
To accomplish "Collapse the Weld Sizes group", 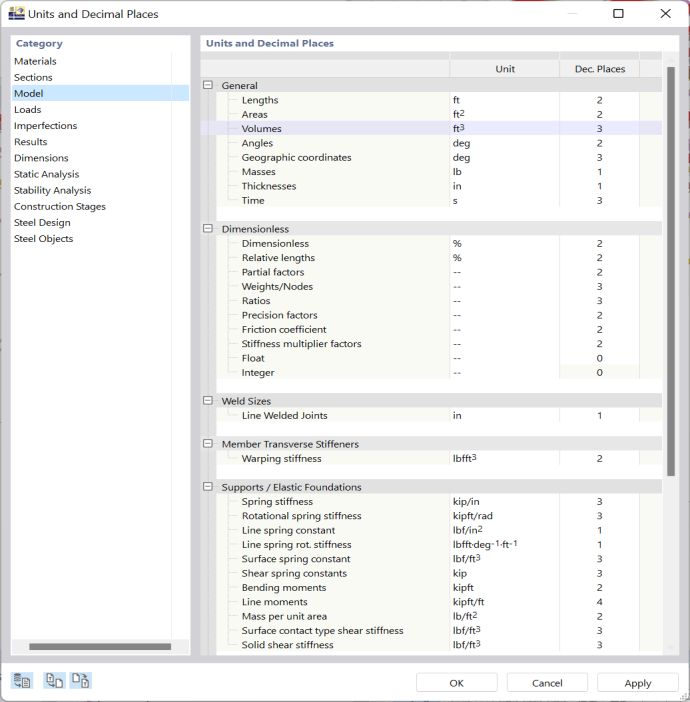I will pyautogui.click(x=208, y=401).
